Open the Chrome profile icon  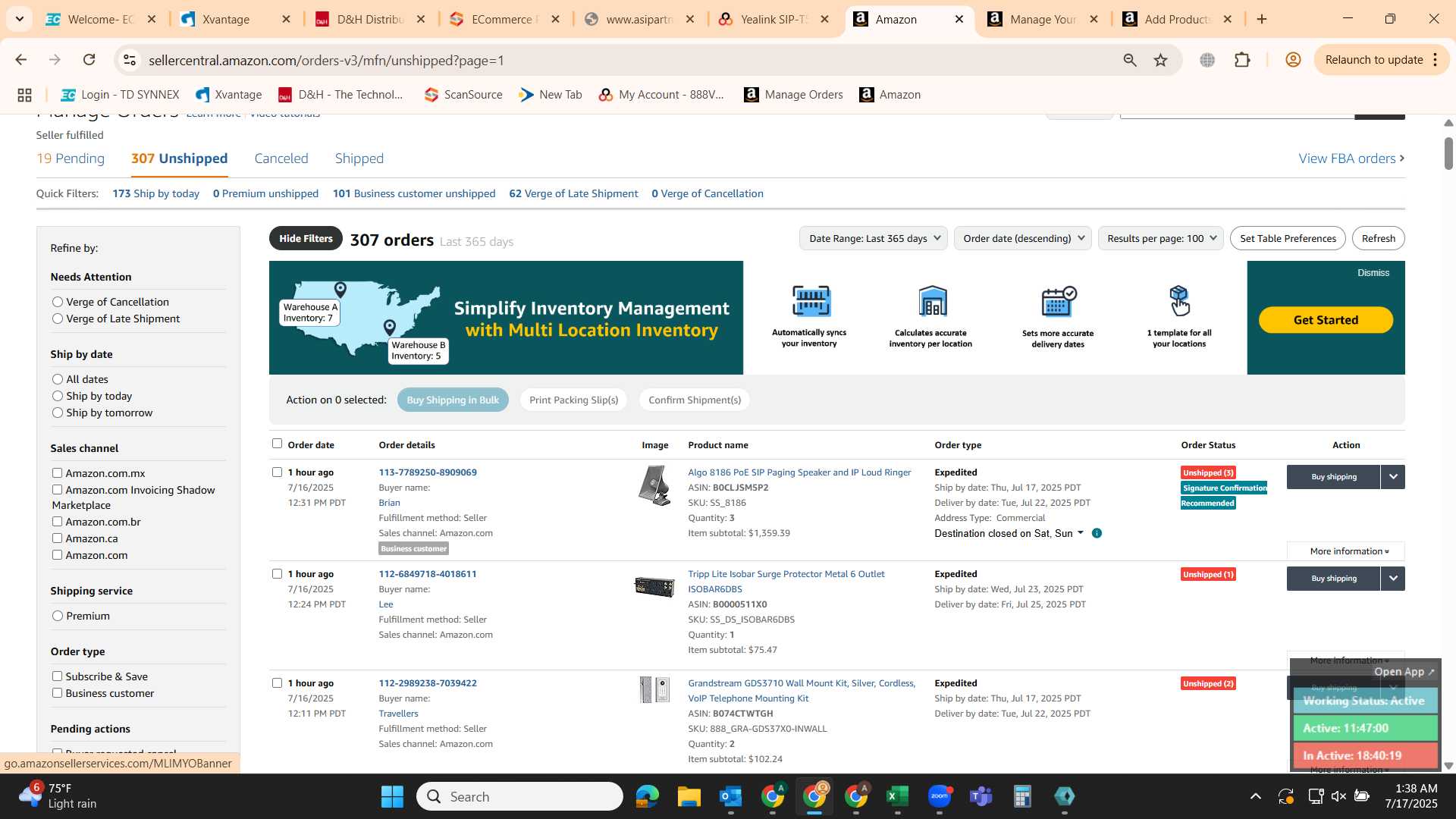1294,60
